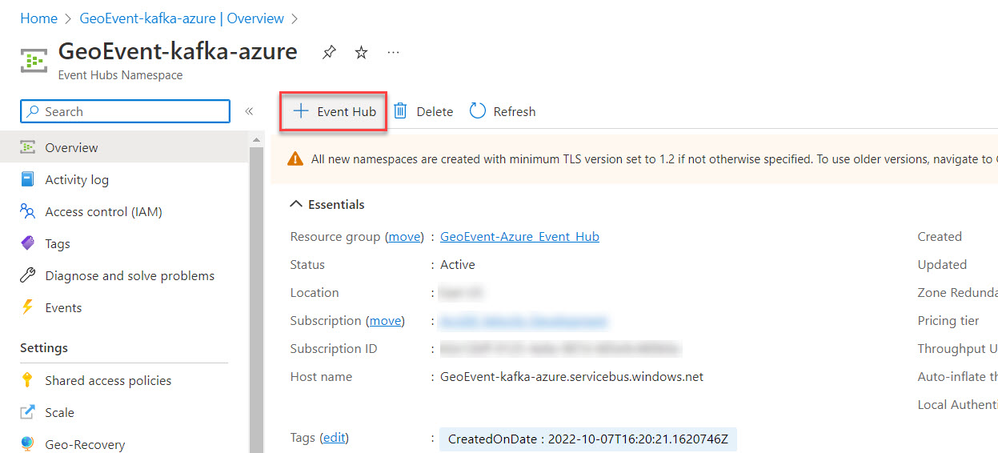Click move link next to Resource group
998x453 pixels.
point(405,237)
